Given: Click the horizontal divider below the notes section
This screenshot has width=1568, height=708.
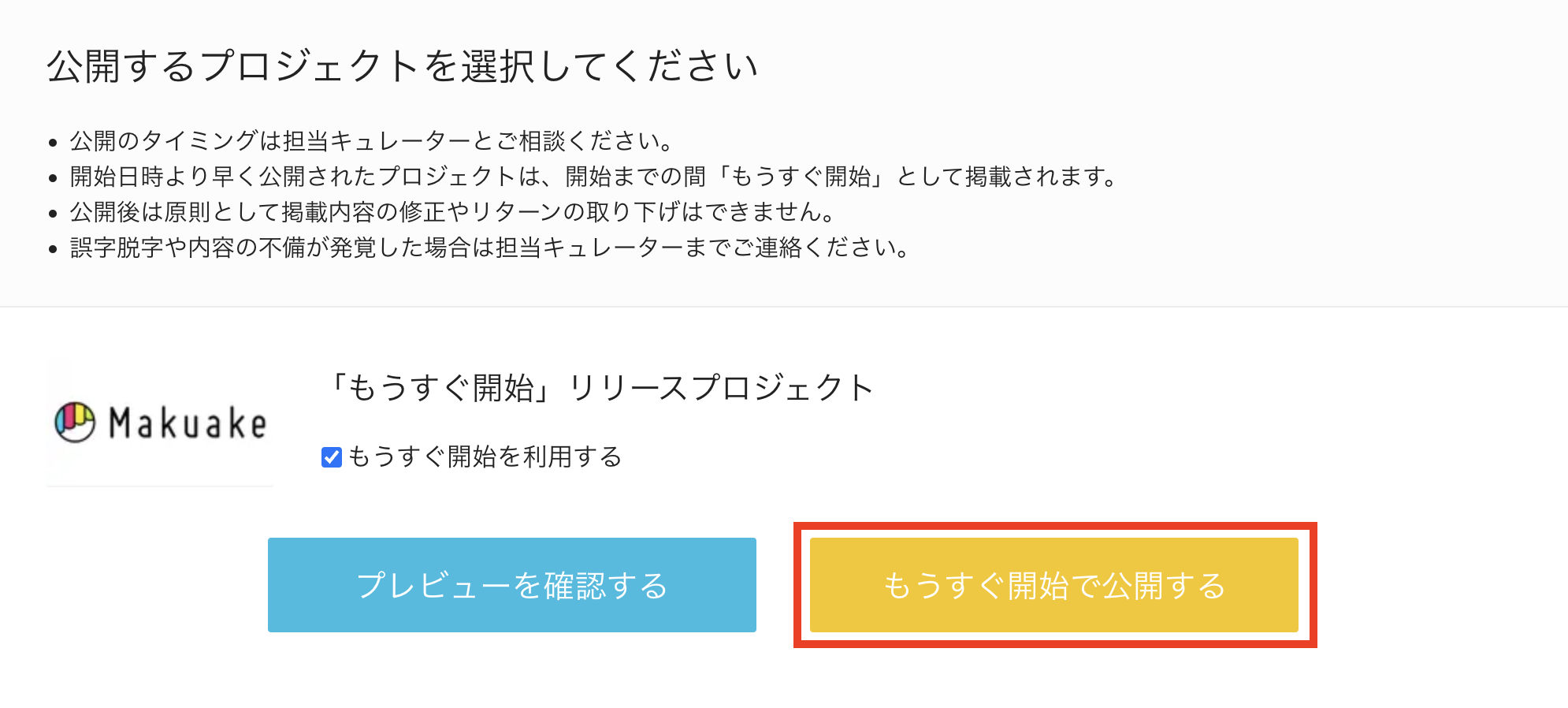Looking at the screenshot, I should click(x=784, y=306).
